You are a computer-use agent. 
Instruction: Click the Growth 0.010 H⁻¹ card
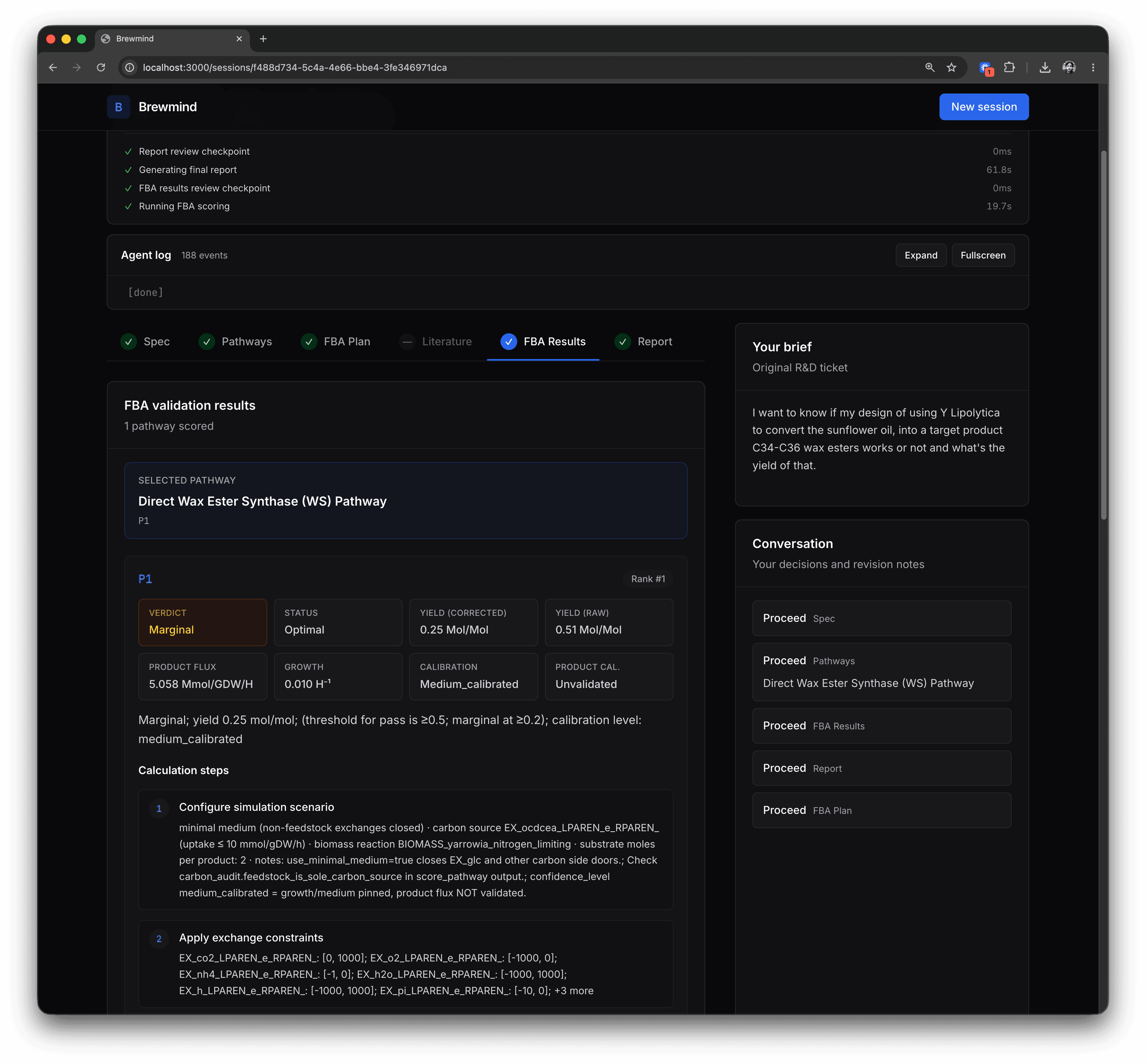[338, 677]
